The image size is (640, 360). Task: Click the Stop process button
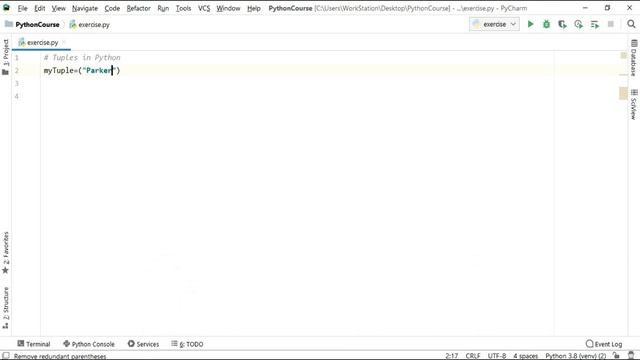(611, 24)
